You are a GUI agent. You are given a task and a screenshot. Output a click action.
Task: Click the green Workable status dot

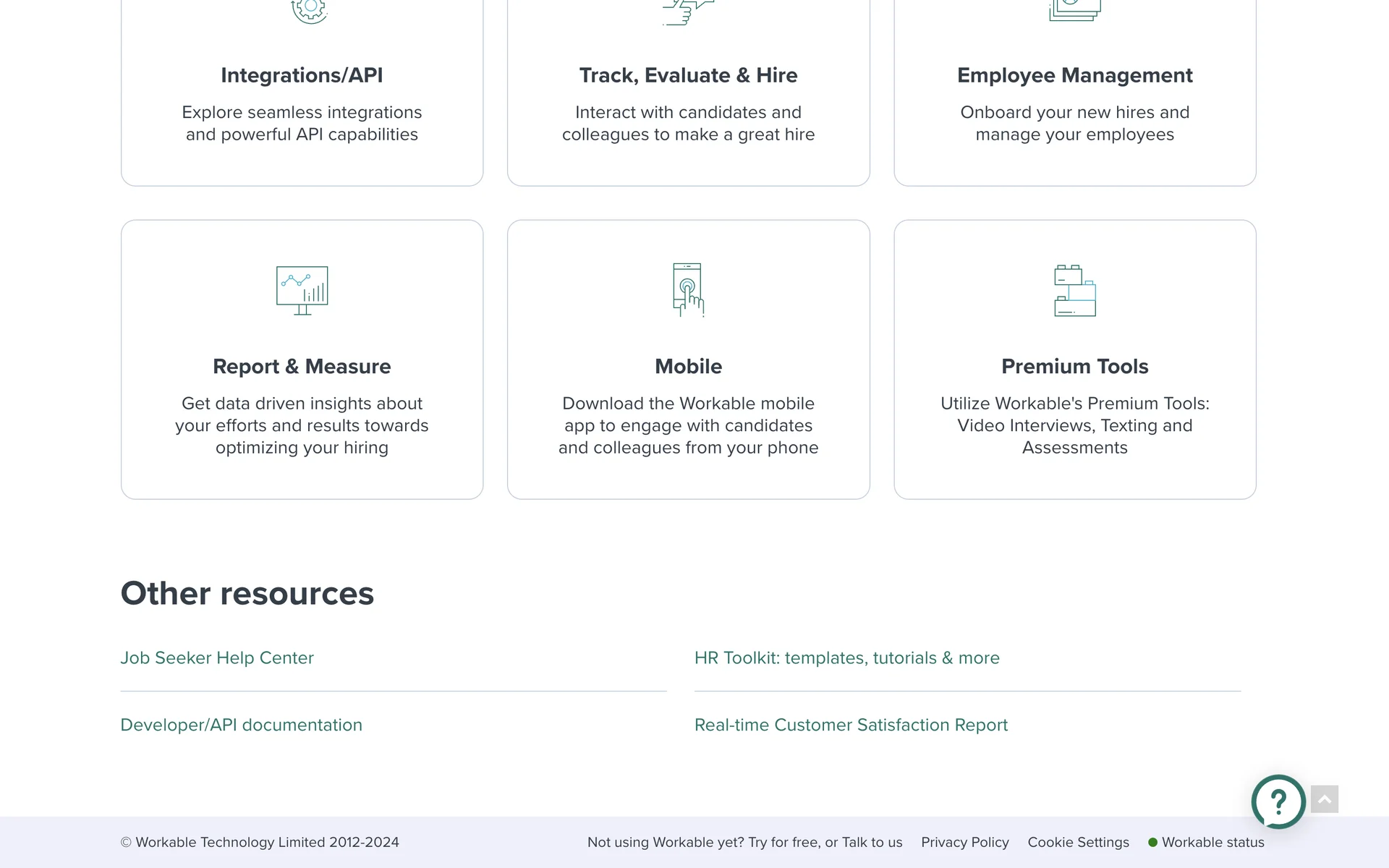1152,842
